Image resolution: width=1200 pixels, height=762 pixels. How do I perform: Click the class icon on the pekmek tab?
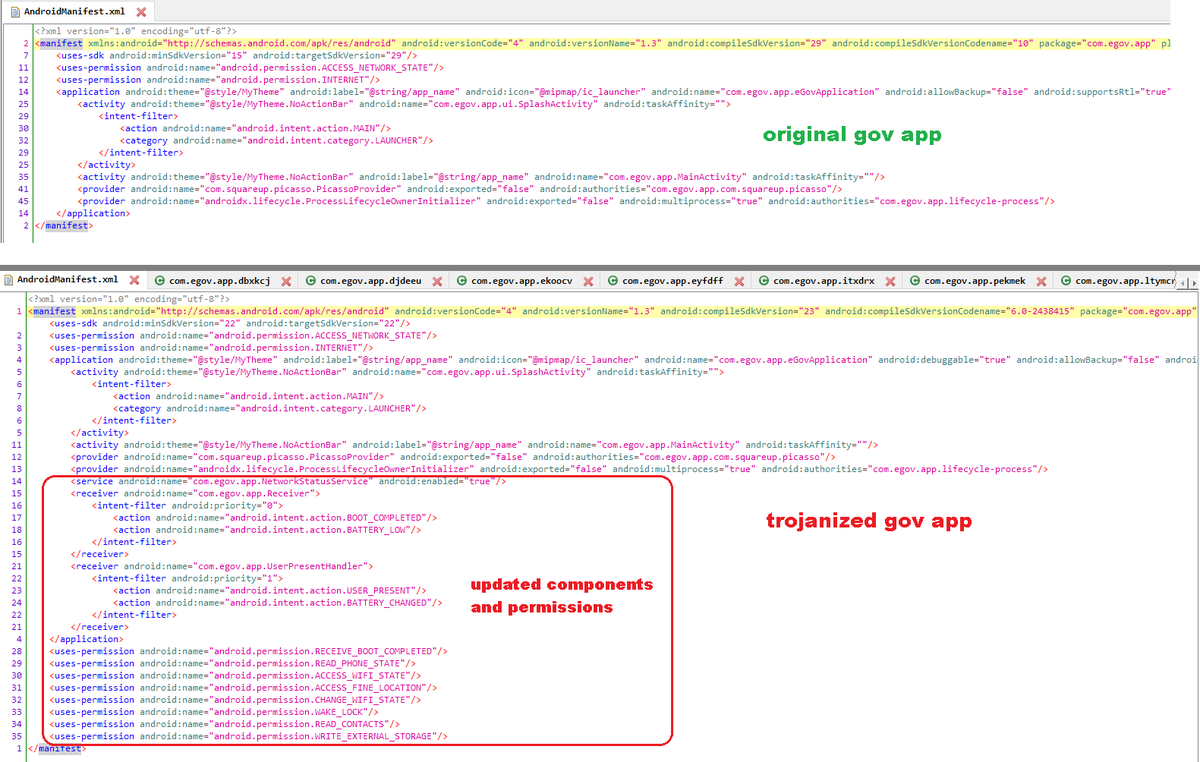(915, 281)
